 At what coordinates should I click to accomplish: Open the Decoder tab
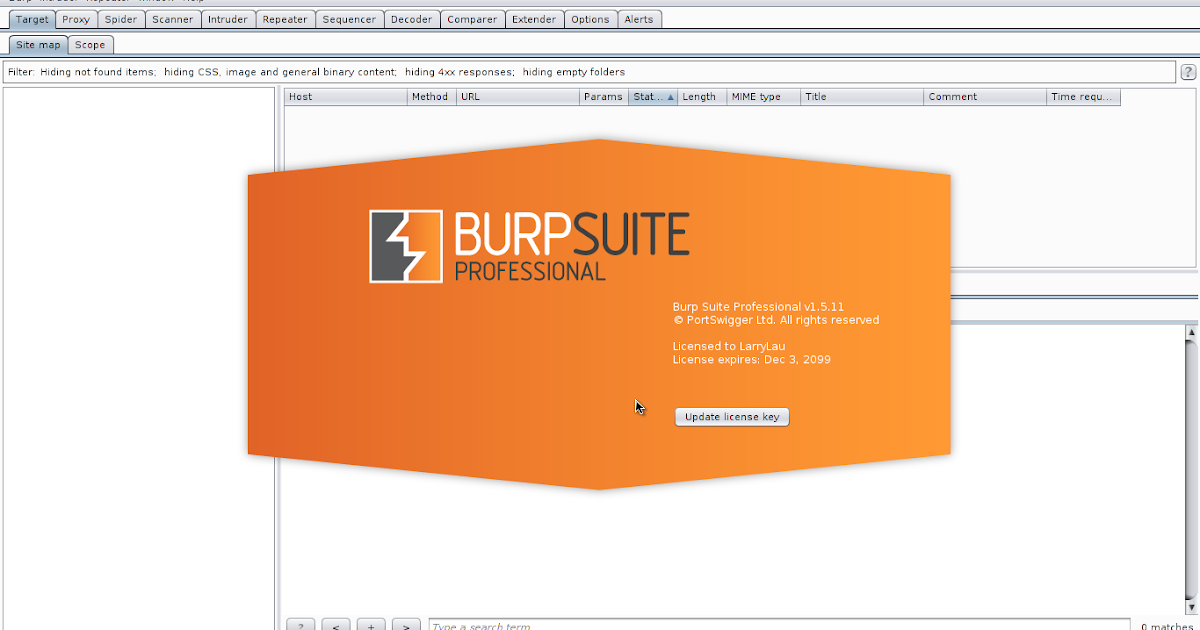(x=412, y=19)
